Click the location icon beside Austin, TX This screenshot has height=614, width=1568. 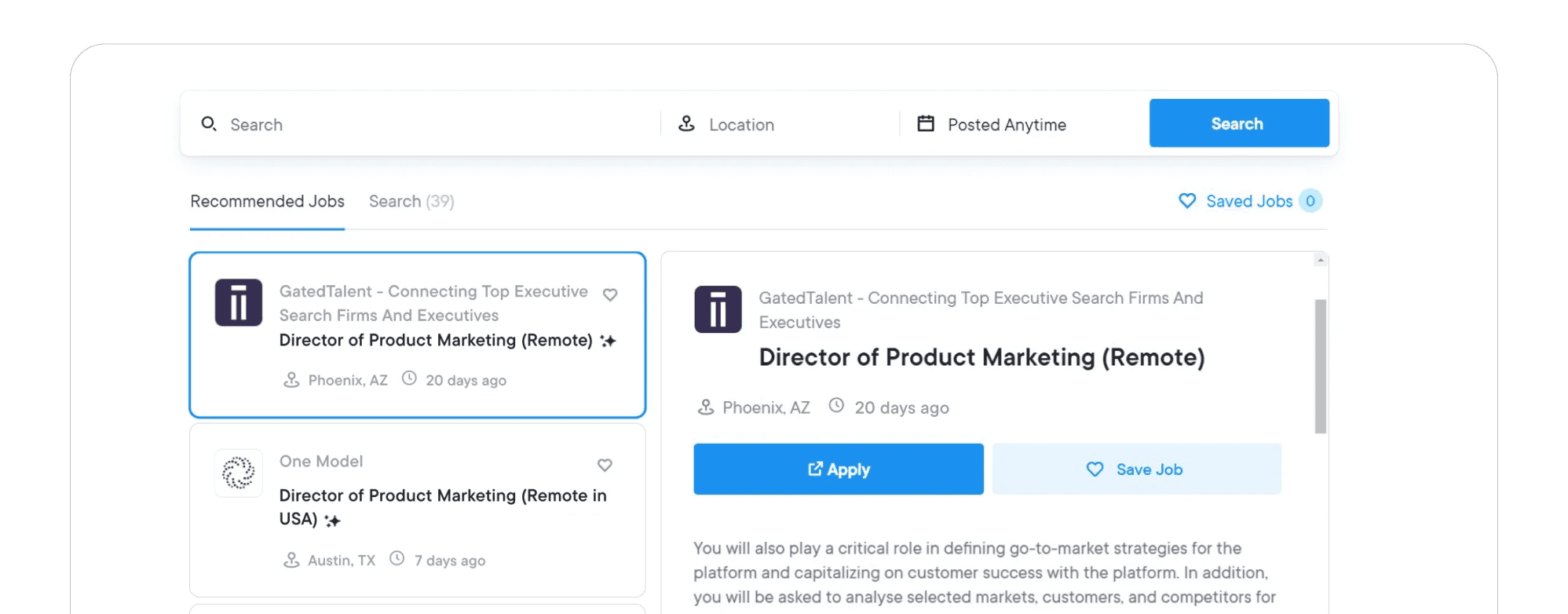pos(291,560)
